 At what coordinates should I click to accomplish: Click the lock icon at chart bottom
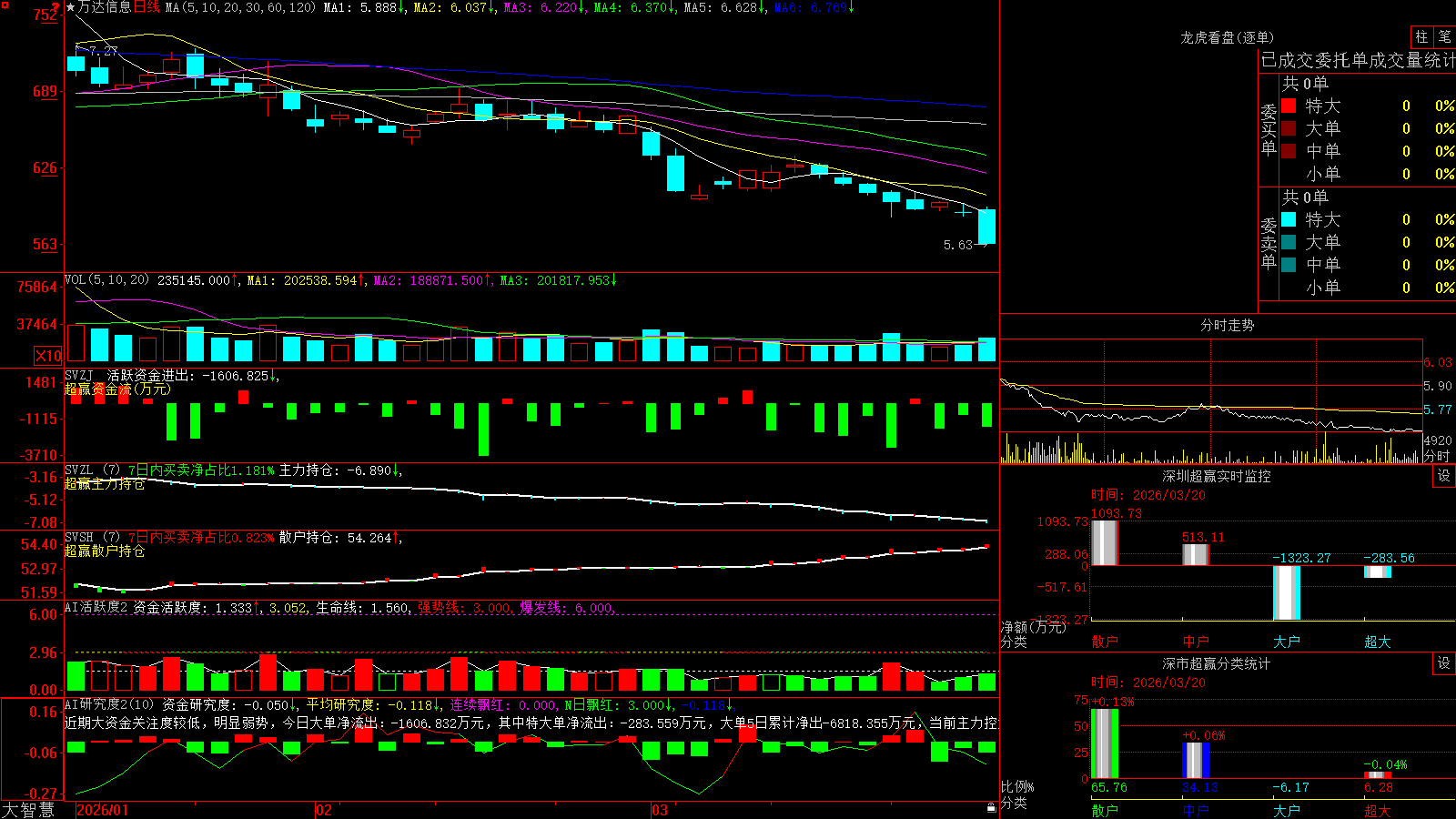coord(992,807)
